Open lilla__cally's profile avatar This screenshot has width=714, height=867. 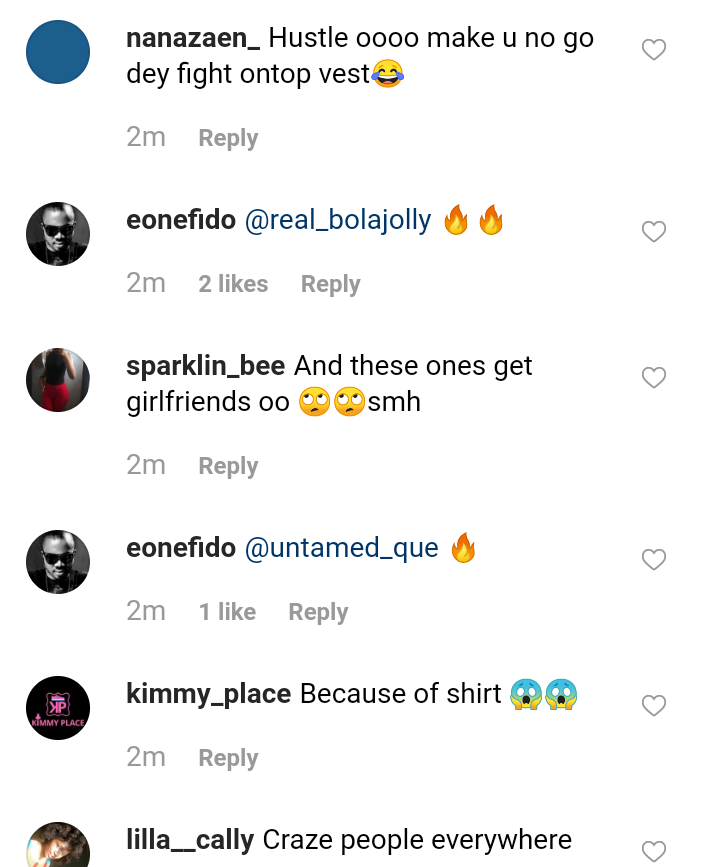(58, 845)
